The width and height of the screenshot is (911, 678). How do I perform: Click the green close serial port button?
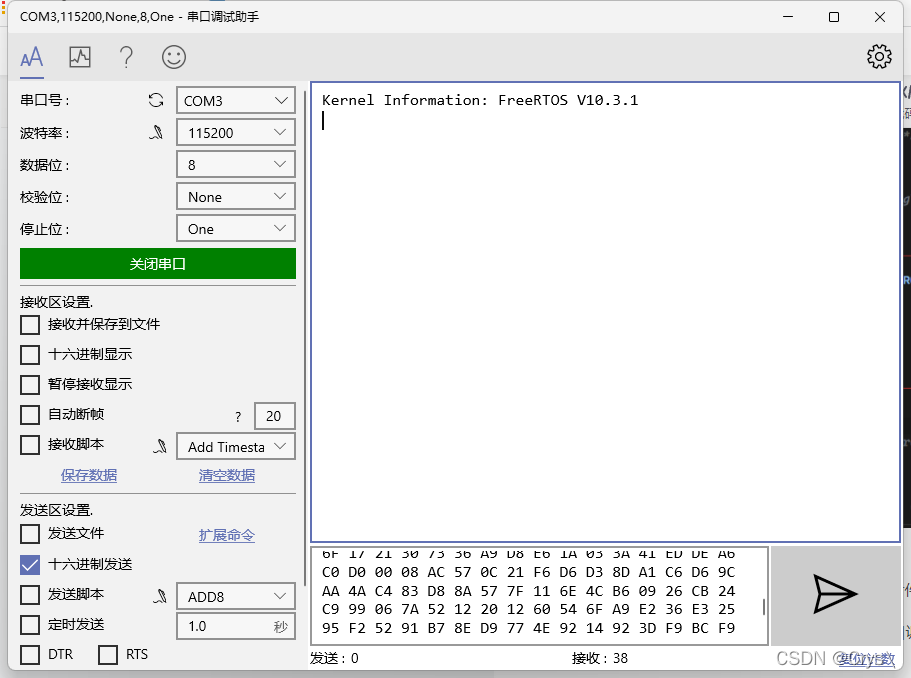click(157, 264)
